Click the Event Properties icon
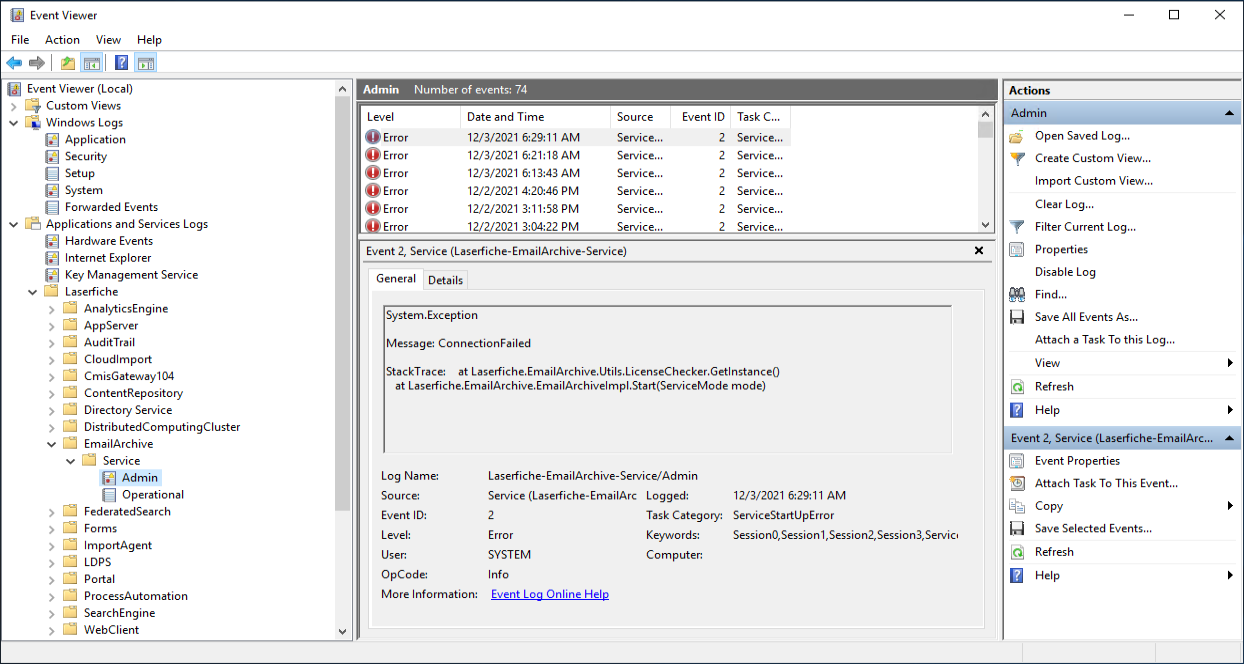 [x=1017, y=461]
